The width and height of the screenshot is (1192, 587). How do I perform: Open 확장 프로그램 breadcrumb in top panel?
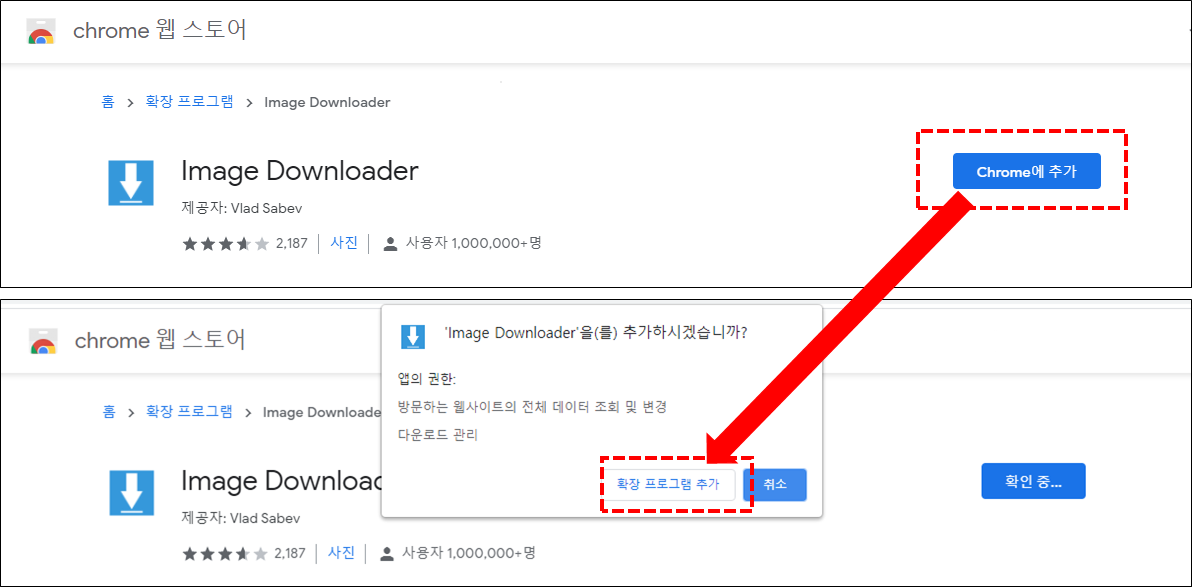(x=189, y=102)
